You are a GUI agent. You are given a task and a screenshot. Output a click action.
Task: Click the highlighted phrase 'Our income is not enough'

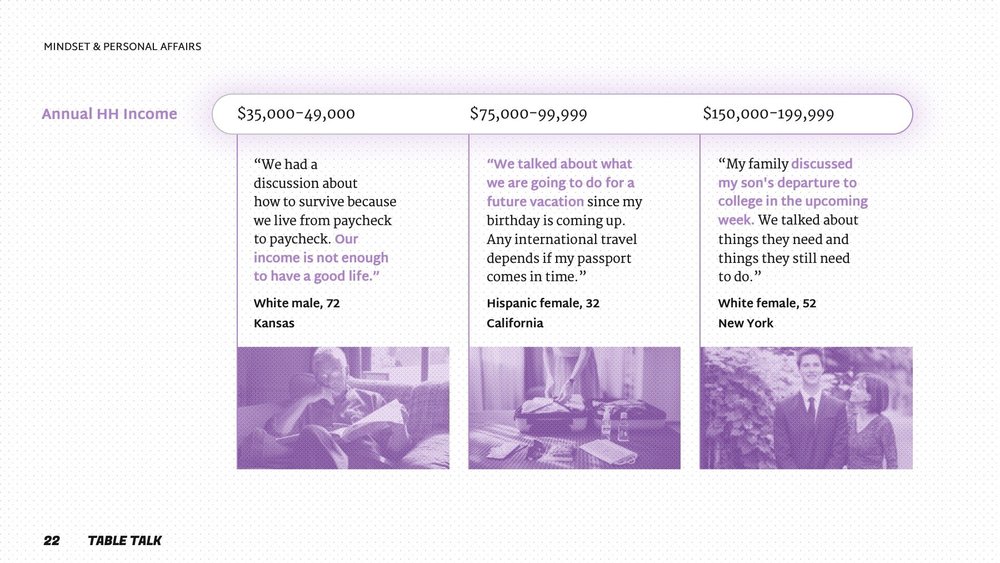pyautogui.click(x=321, y=249)
